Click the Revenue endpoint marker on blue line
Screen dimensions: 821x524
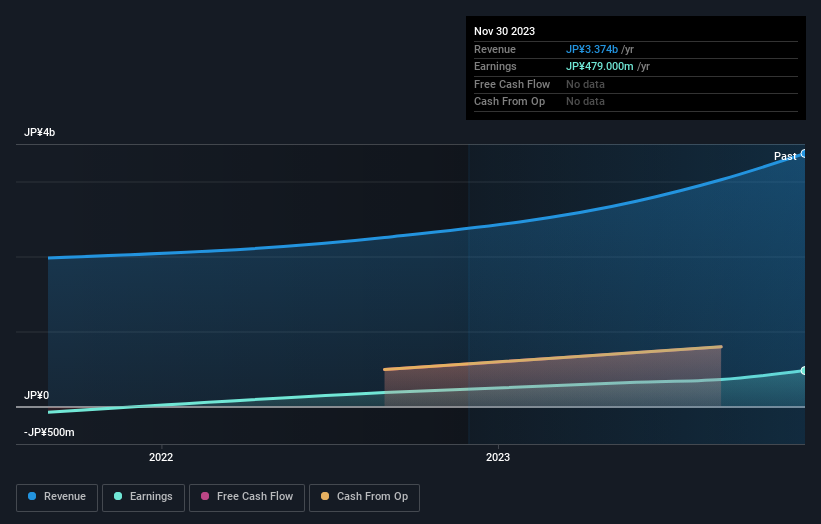coord(804,153)
